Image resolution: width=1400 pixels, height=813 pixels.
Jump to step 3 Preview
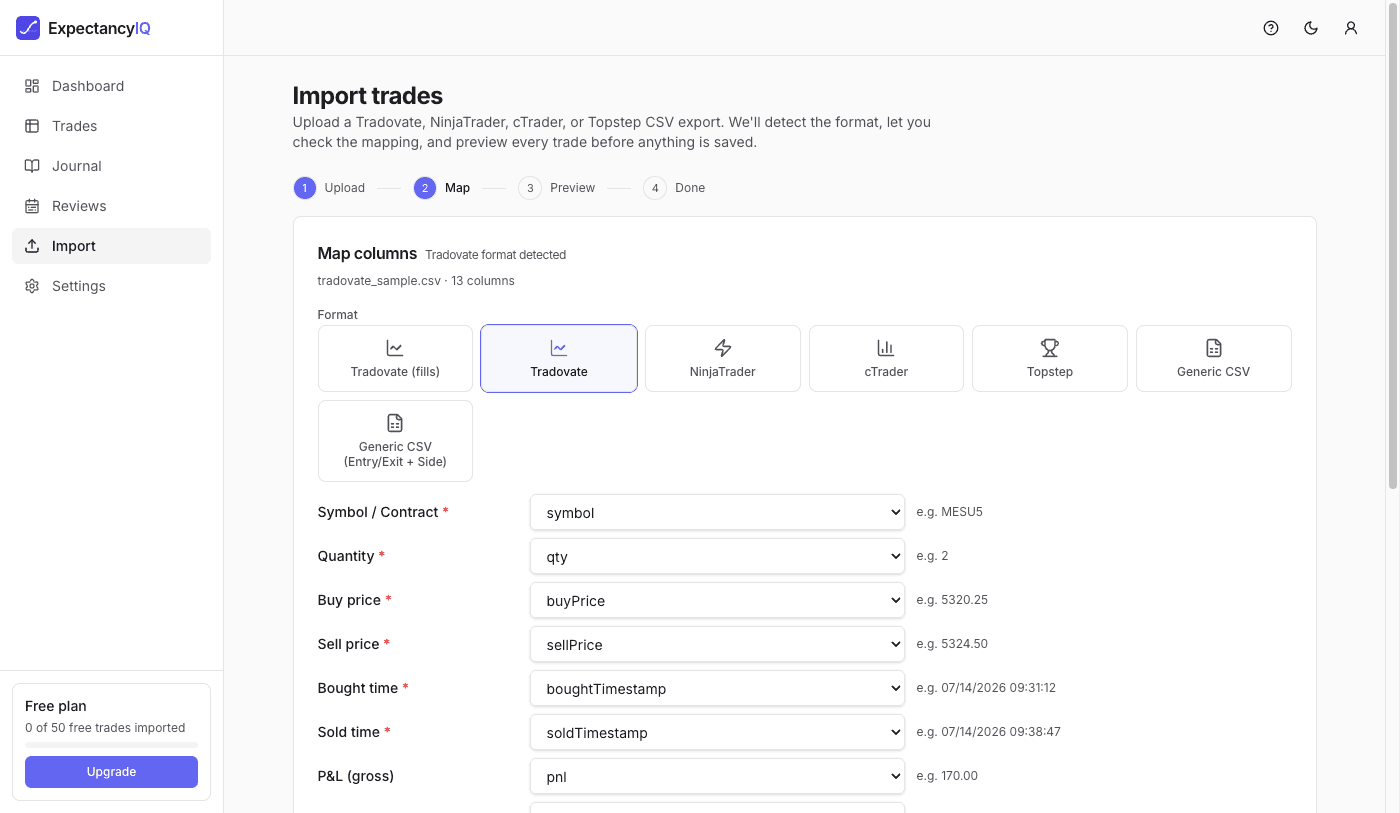[x=557, y=188]
